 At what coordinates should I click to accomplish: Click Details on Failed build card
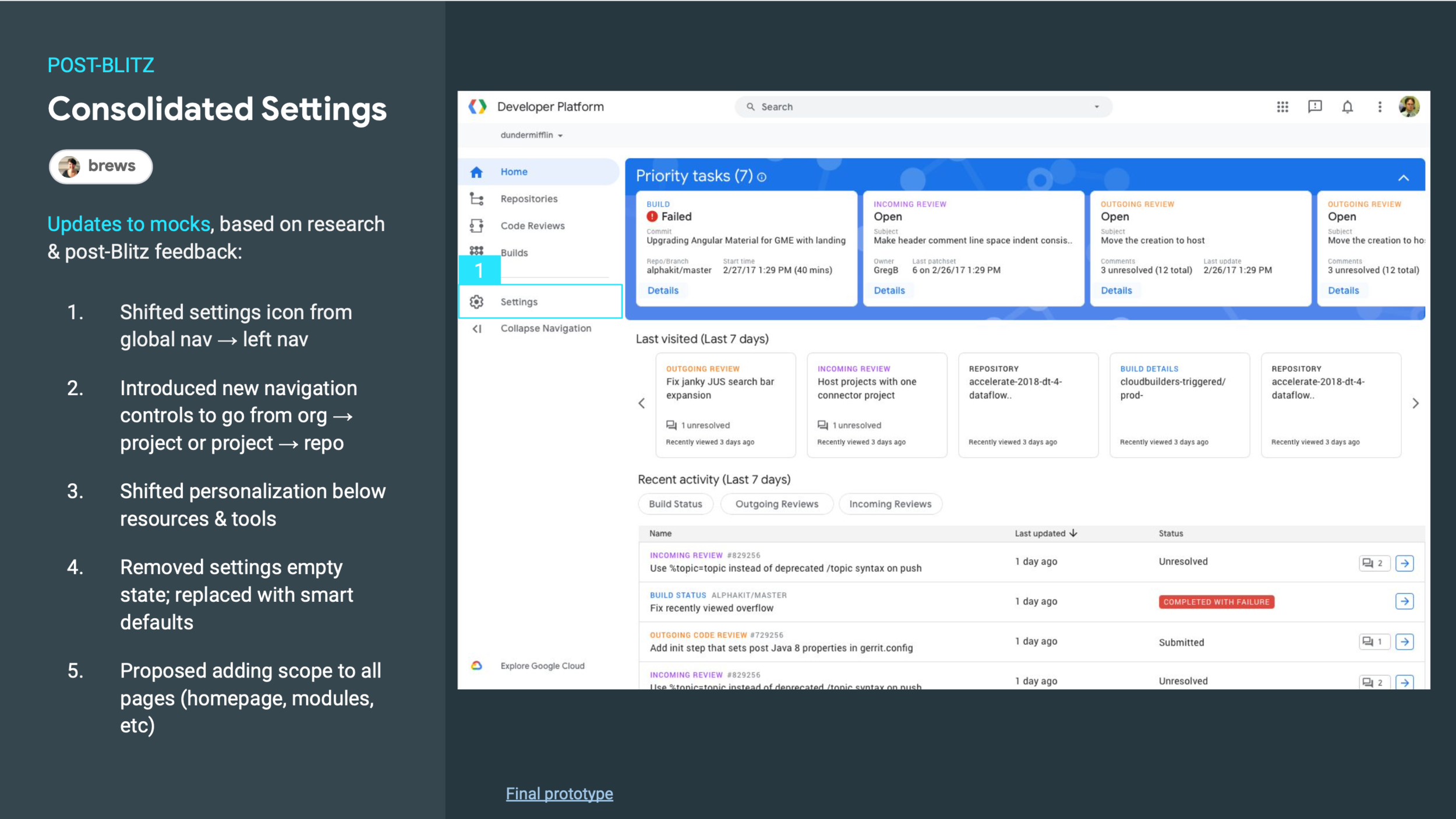pyautogui.click(x=663, y=290)
